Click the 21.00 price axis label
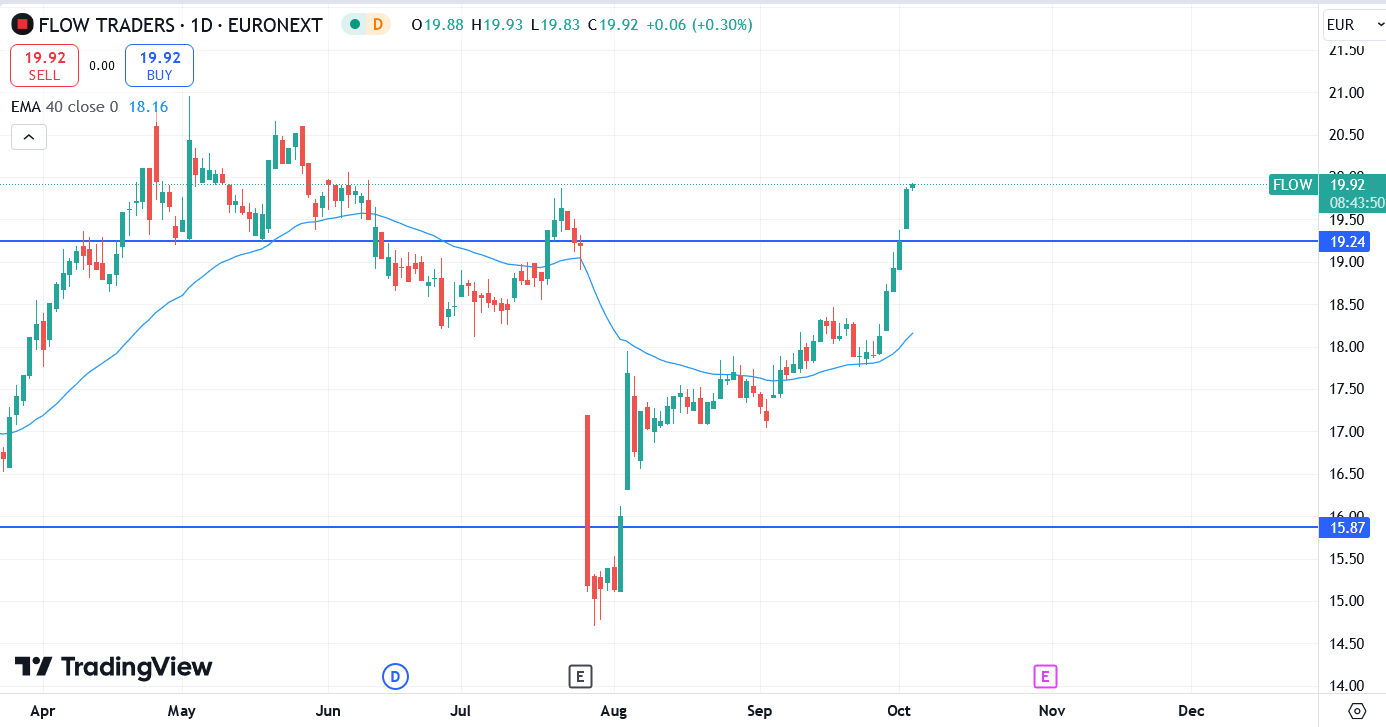Image resolution: width=1386 pixels, height=727 pixels. point(1346,93)
